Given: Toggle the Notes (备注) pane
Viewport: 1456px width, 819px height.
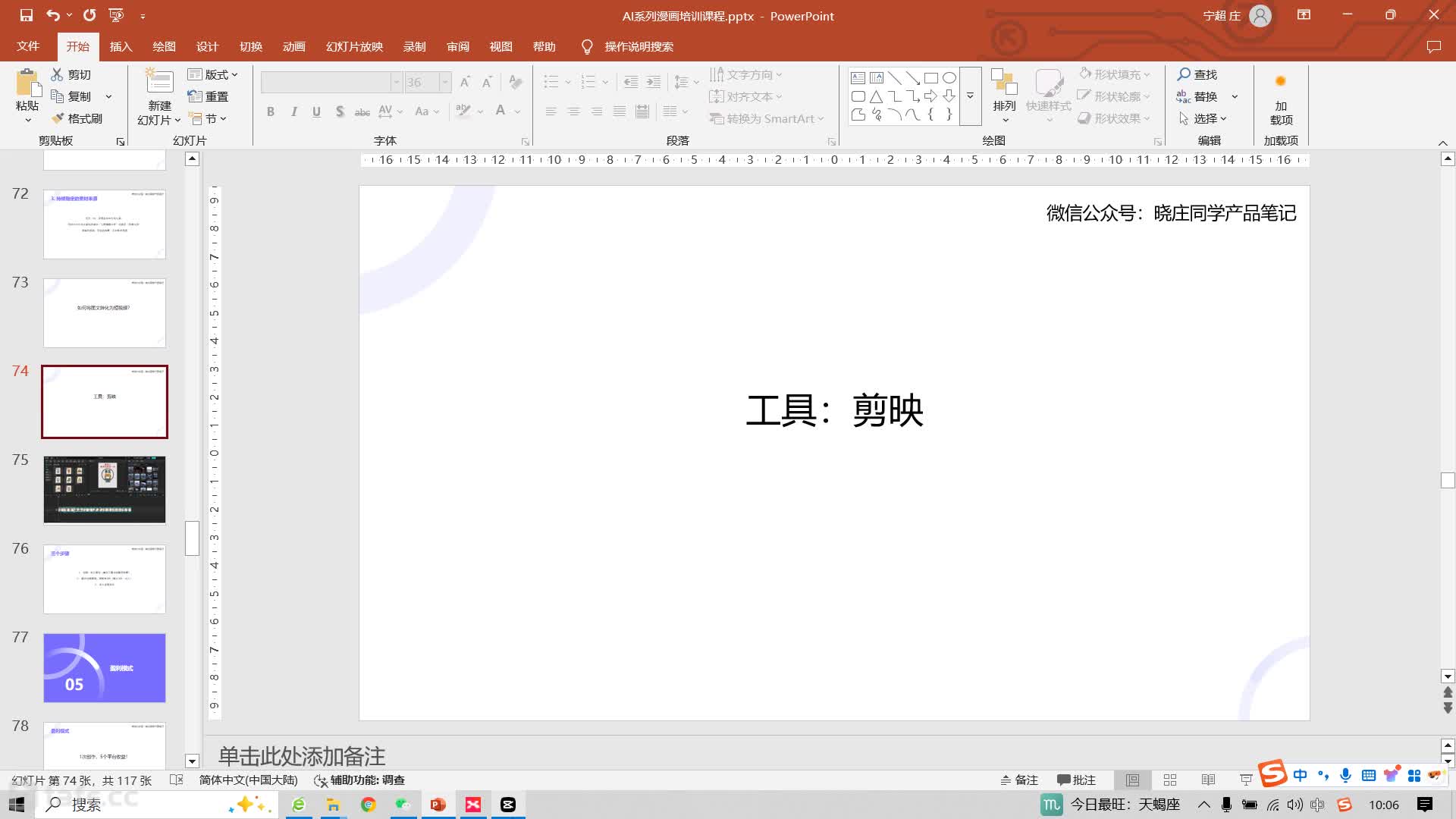Looking at the screenshot, I should coord(1019,780).
